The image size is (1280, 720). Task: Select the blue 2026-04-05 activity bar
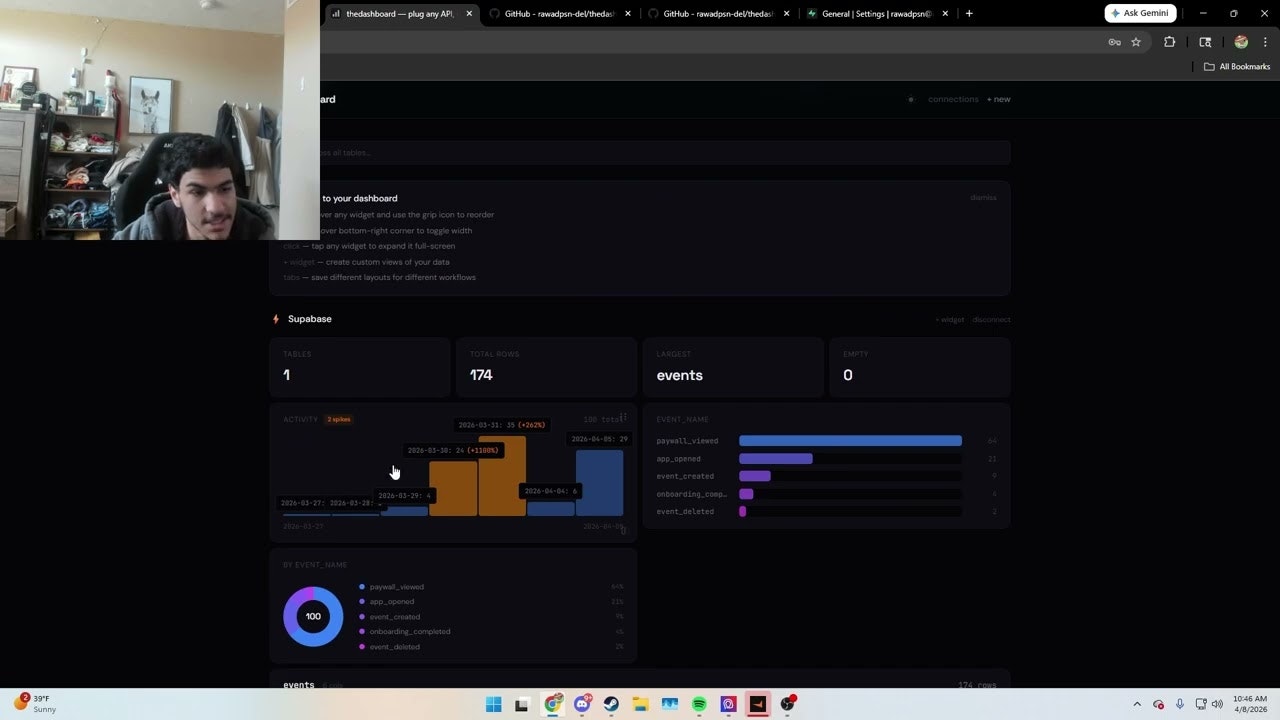599,483
